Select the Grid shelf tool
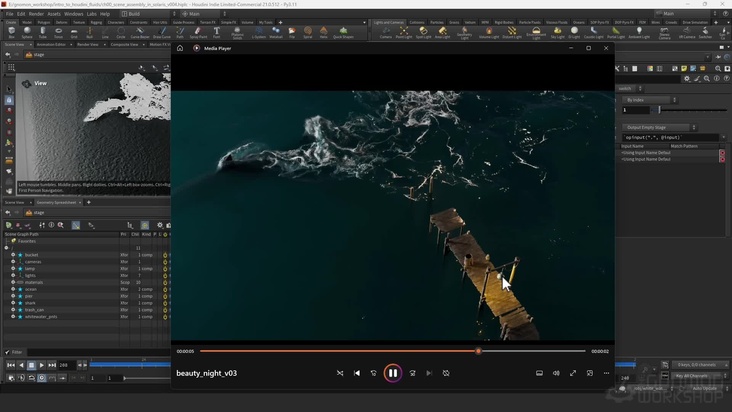This screenshot has width=732, height=412. pyautogui.click(x=74, y=32)
